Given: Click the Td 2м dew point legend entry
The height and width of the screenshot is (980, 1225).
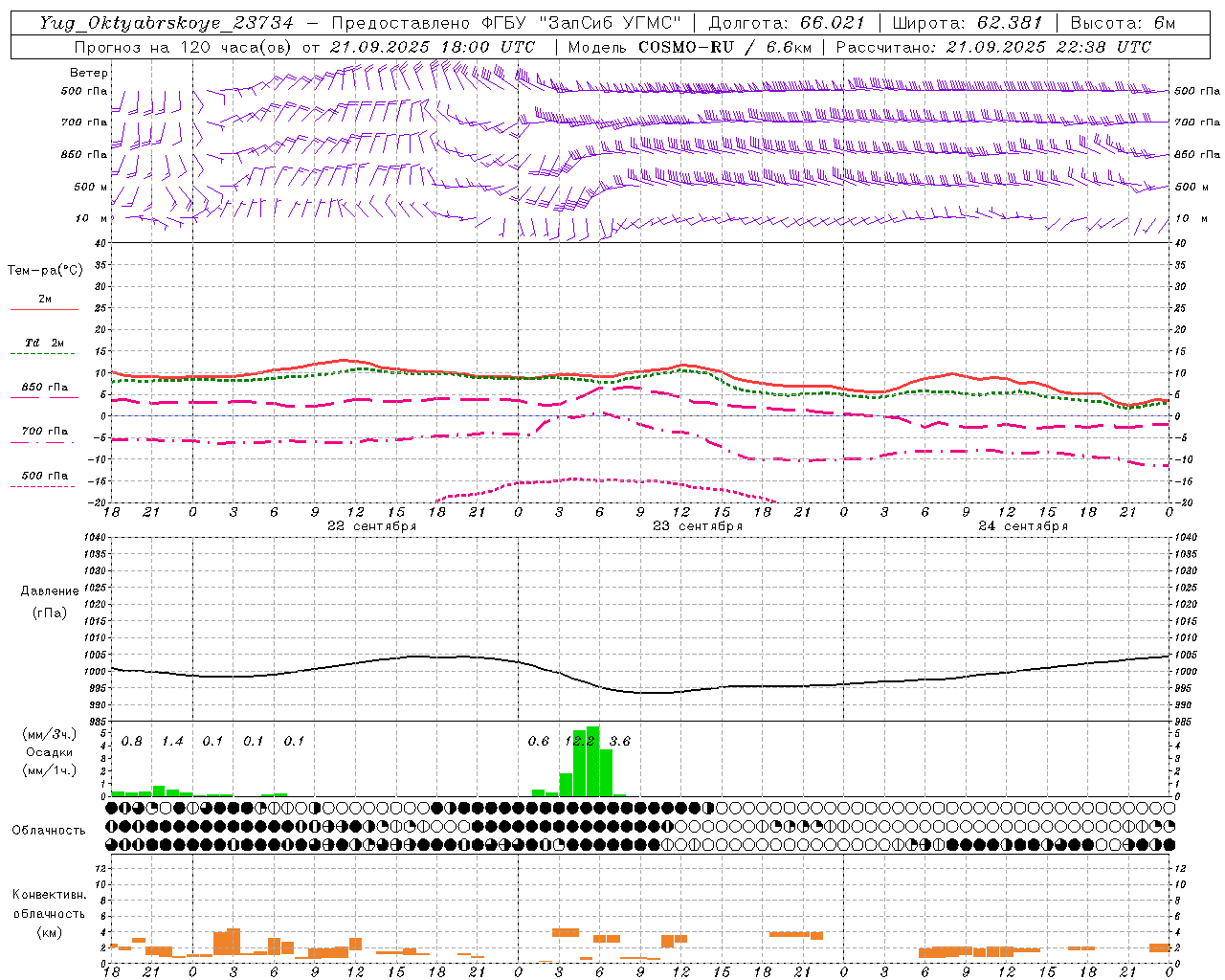Looking at the screenshot, I should 45,343.
